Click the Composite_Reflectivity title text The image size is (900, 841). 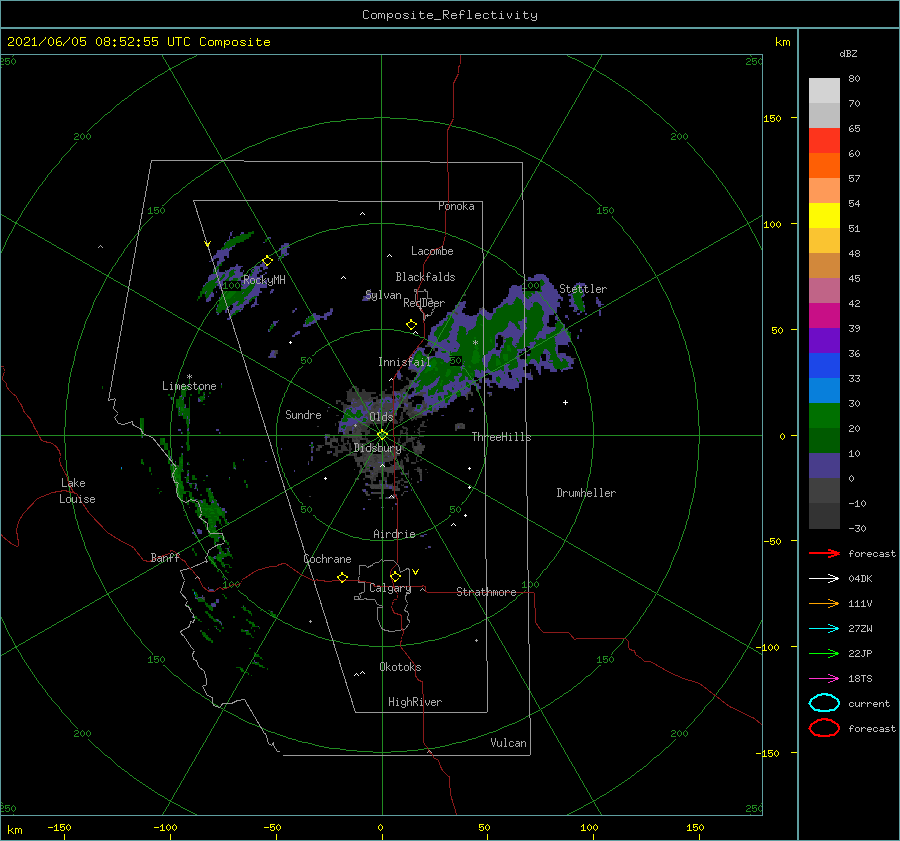pyautogui.click(x=450, y=15)
